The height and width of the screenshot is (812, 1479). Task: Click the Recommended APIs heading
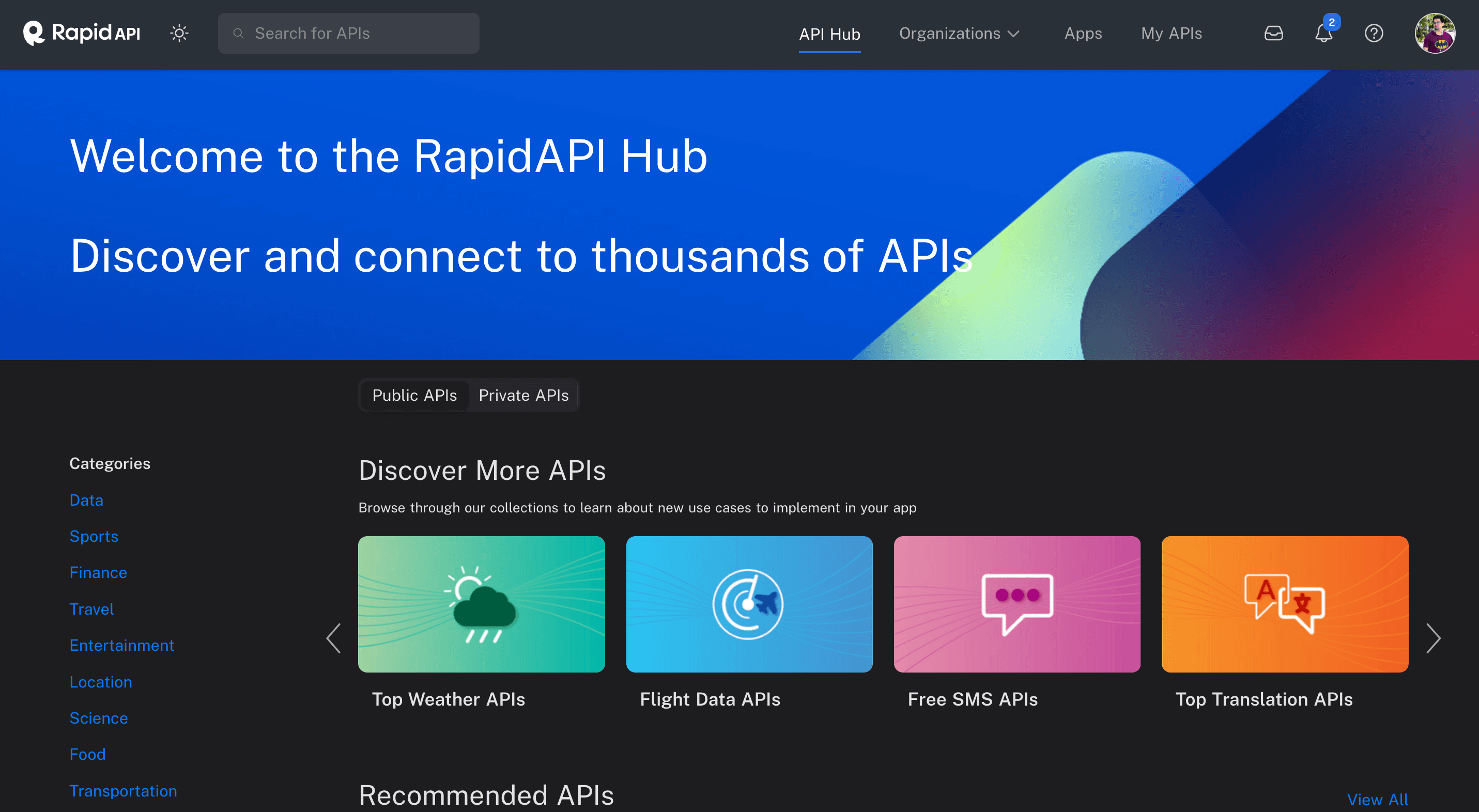coord(486,795)
